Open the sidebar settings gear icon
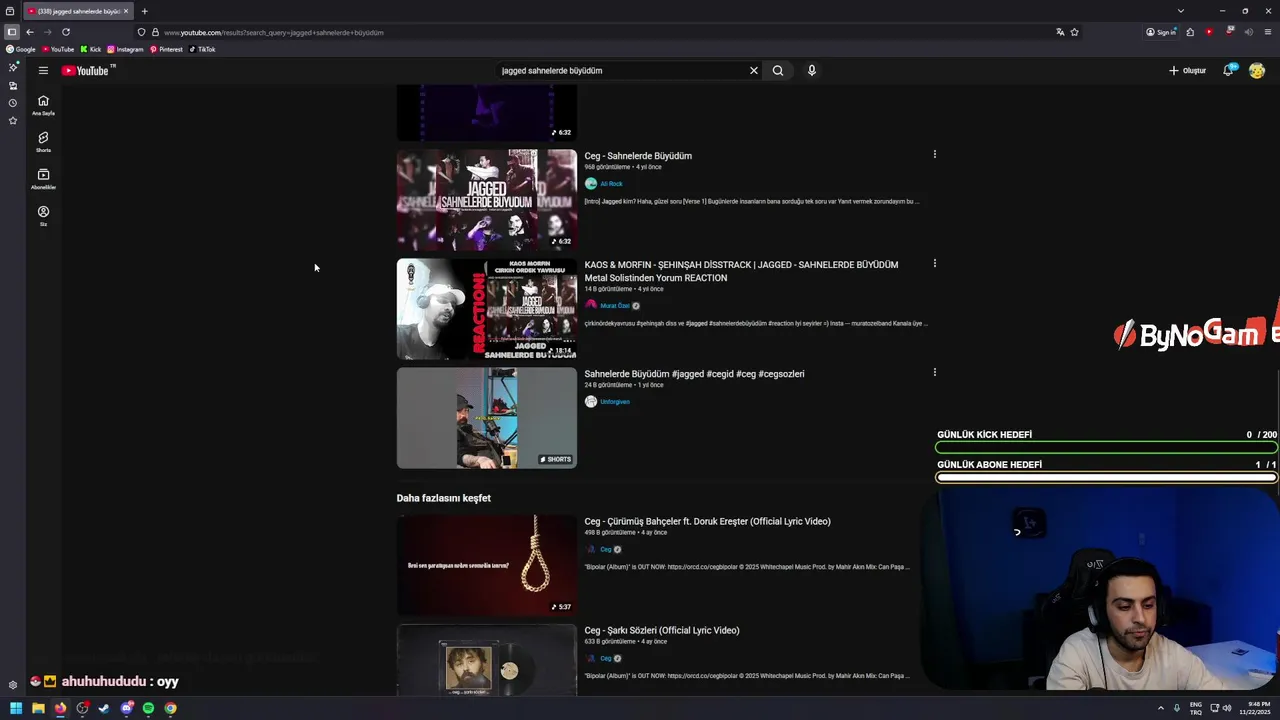This screenshot has height=720, width=1280. 12,685
